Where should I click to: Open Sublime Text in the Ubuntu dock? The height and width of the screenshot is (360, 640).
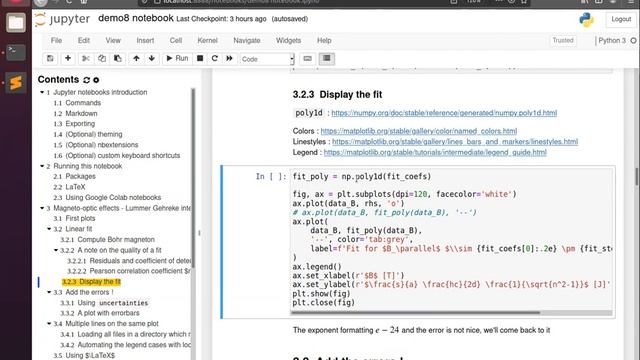pyautogui.click(x=16, y=83)
